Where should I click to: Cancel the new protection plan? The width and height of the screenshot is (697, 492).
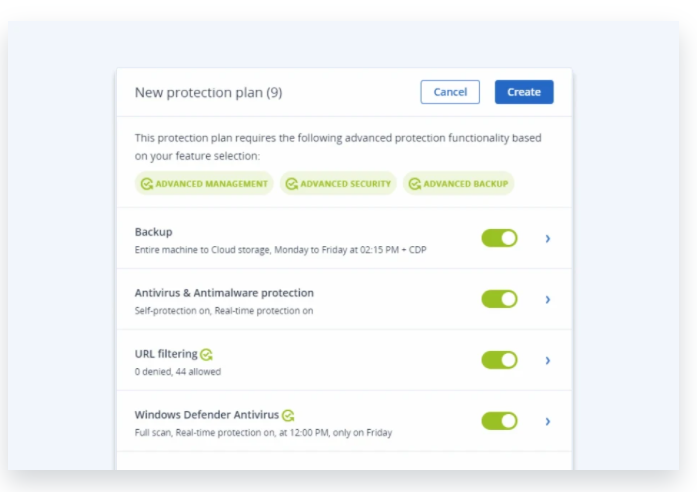click(450, 92)
